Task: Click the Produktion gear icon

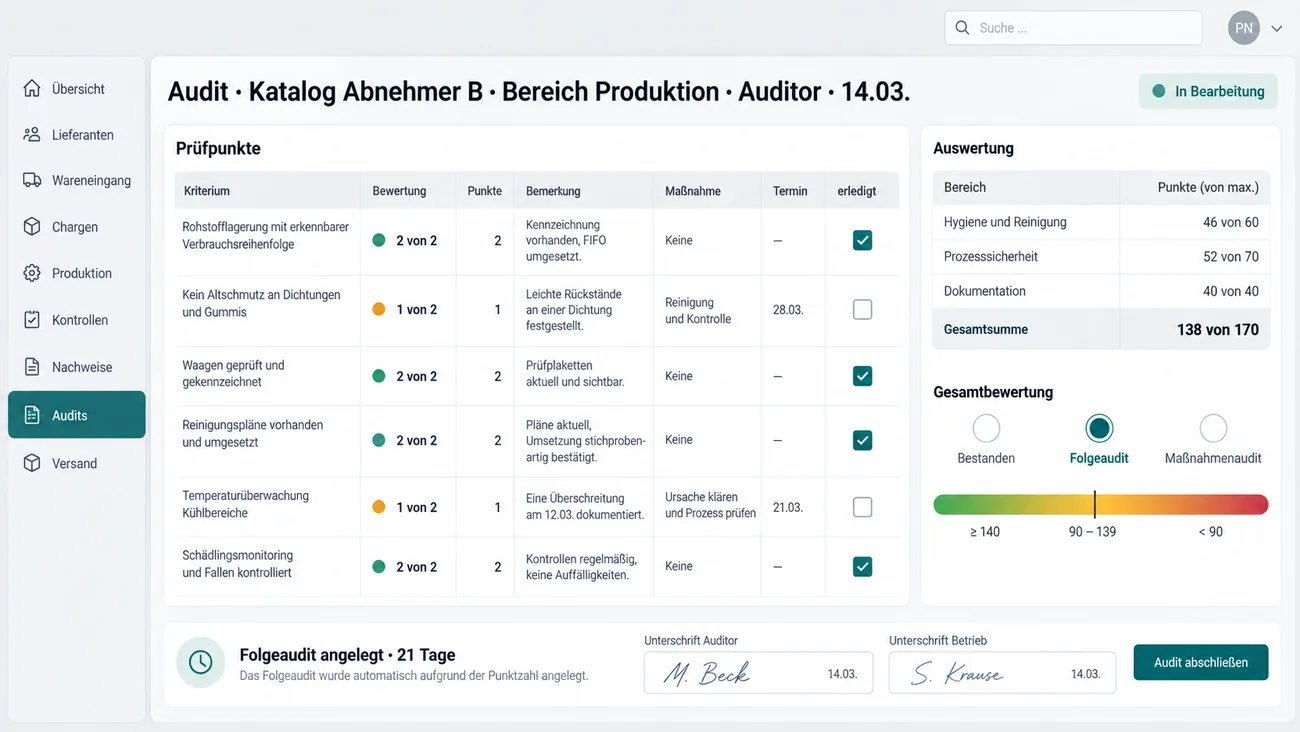Action: pyautogui.click(x=32, y=273)
